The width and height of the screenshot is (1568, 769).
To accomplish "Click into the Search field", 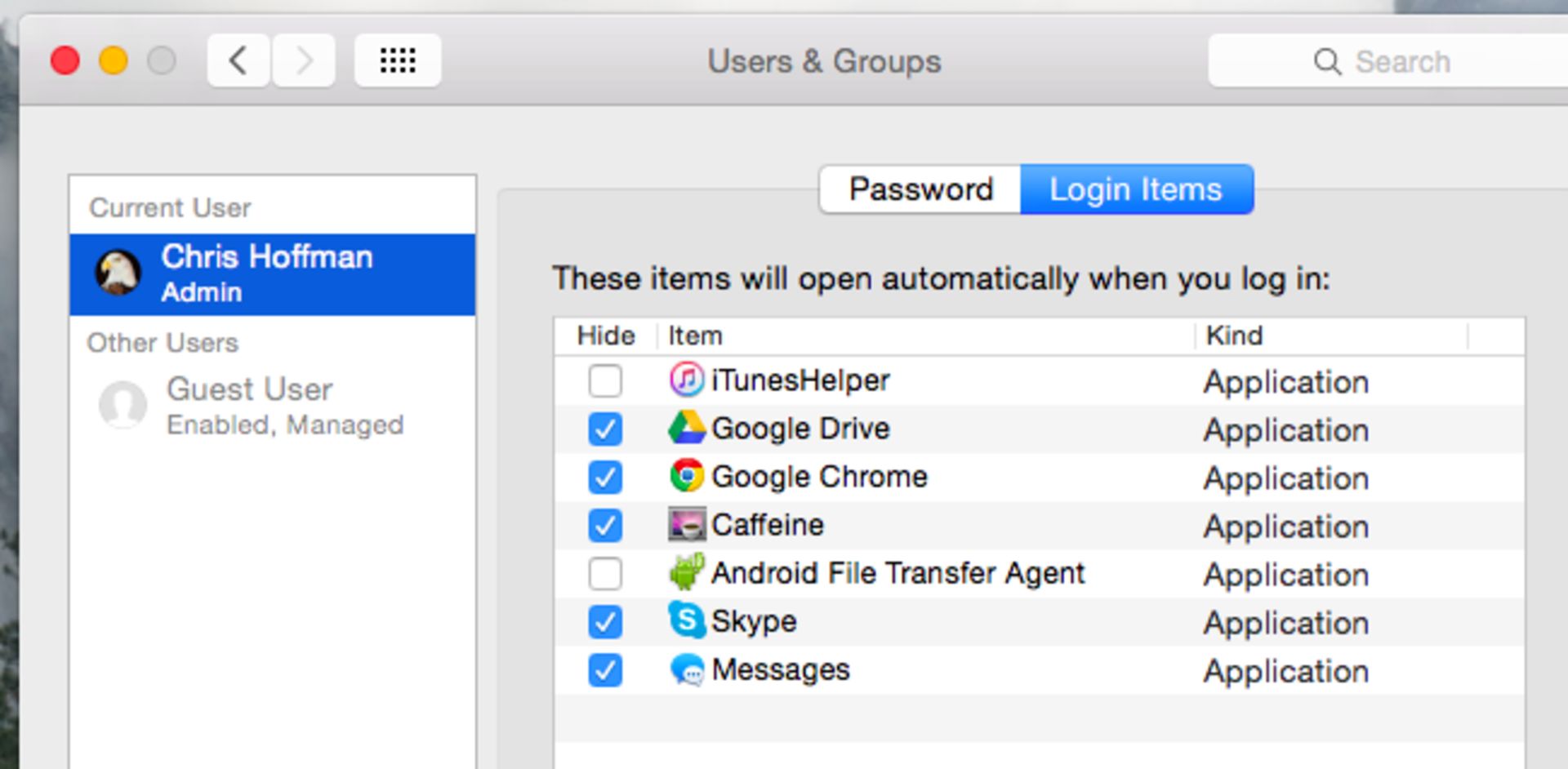I will (x=1388, y=61).
